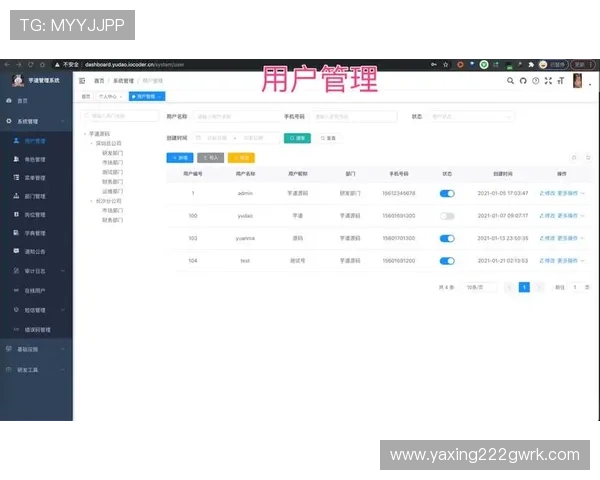Image resolution: width=600 pixels, height=480 pixels.
Task: Click 首页 in the breadcrumb
Action: pyautogui.click(x=99, y=81)
